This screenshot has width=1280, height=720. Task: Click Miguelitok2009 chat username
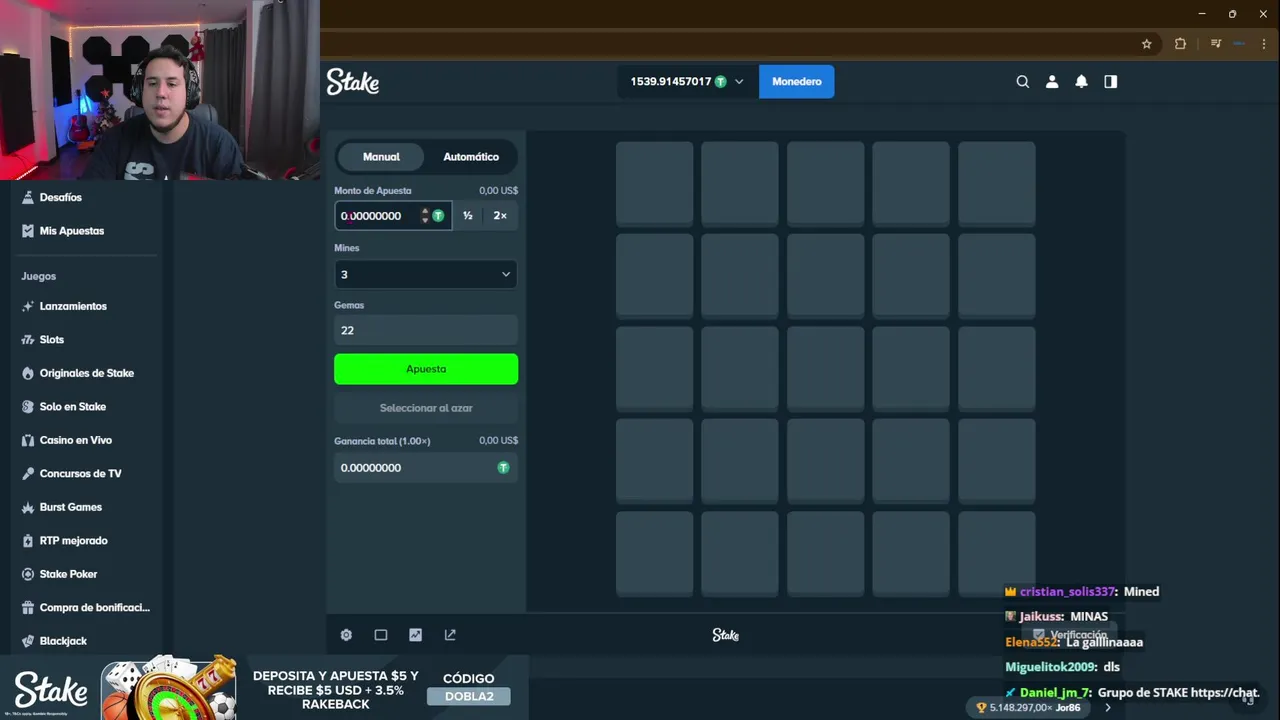click(x=1051, y=667)
